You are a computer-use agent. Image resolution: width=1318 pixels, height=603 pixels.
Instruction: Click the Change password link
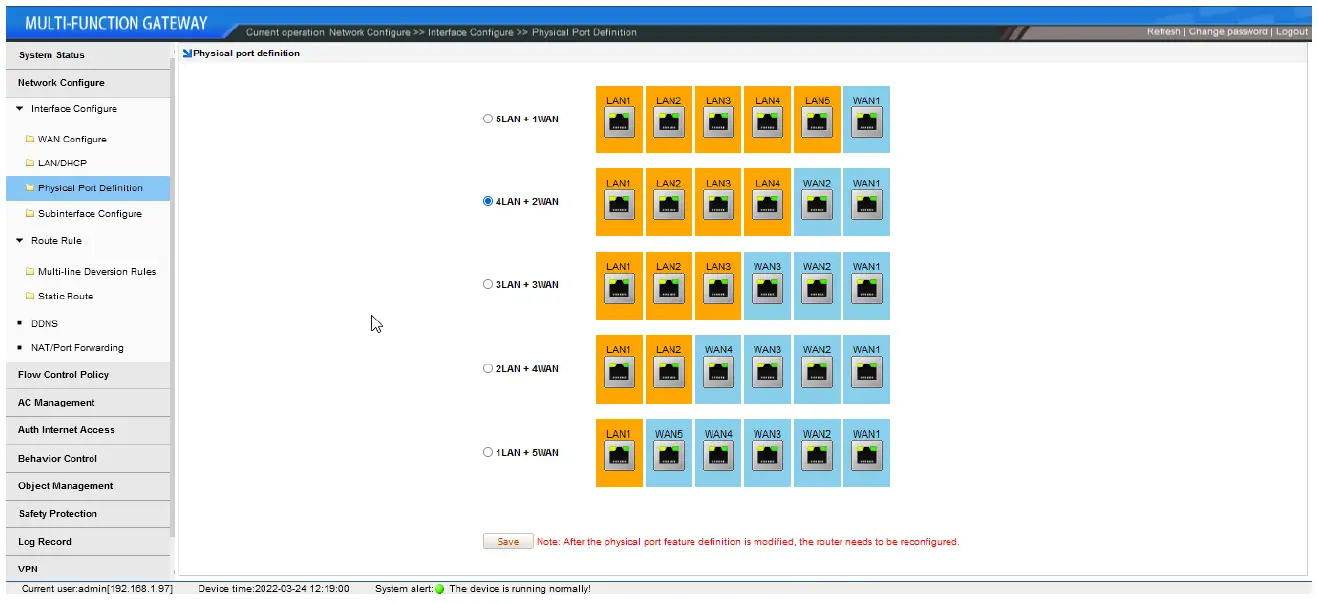1228,32
